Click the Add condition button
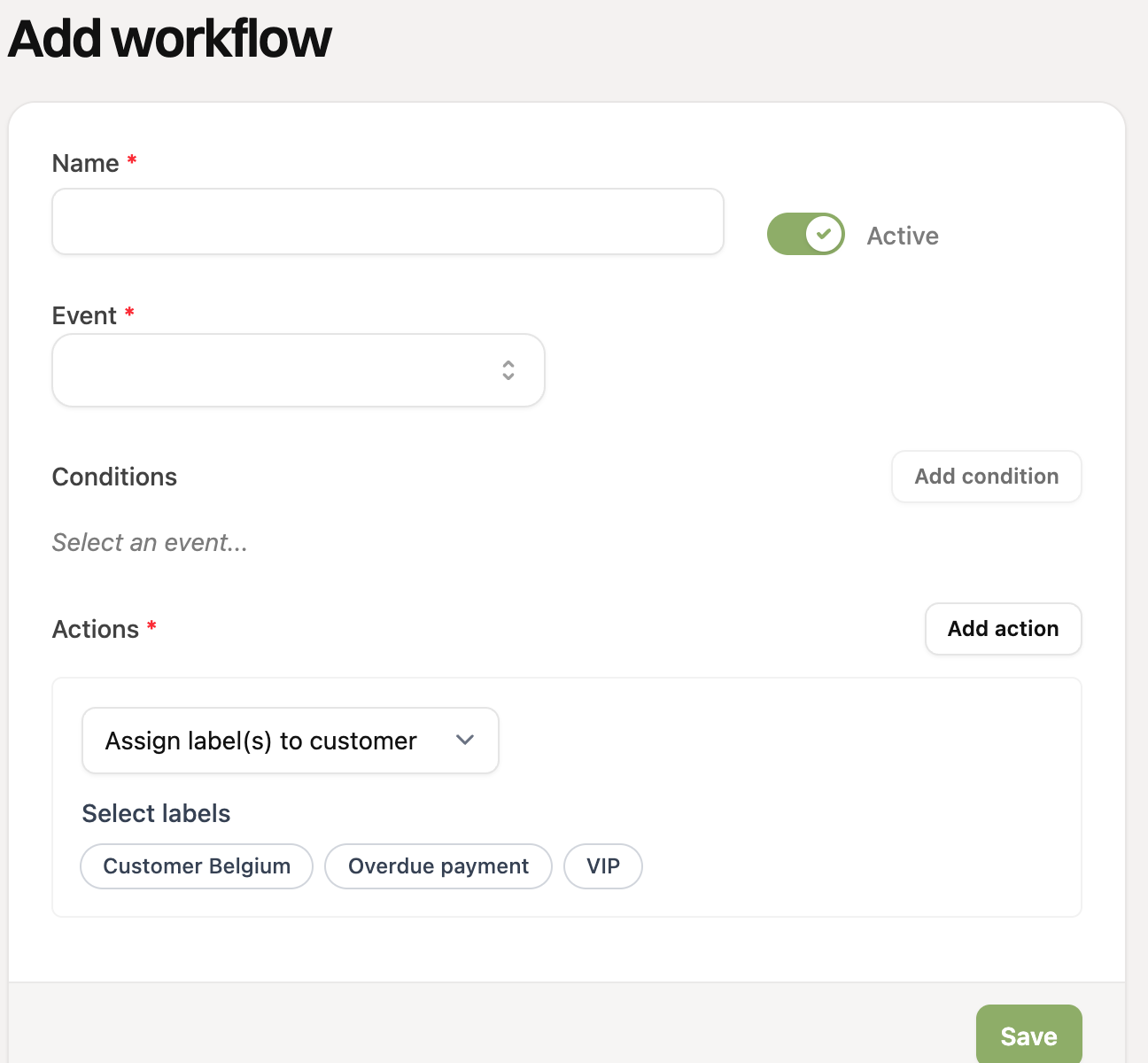The width and height of the screenshot is (1148, 1063). pos(987,477)
